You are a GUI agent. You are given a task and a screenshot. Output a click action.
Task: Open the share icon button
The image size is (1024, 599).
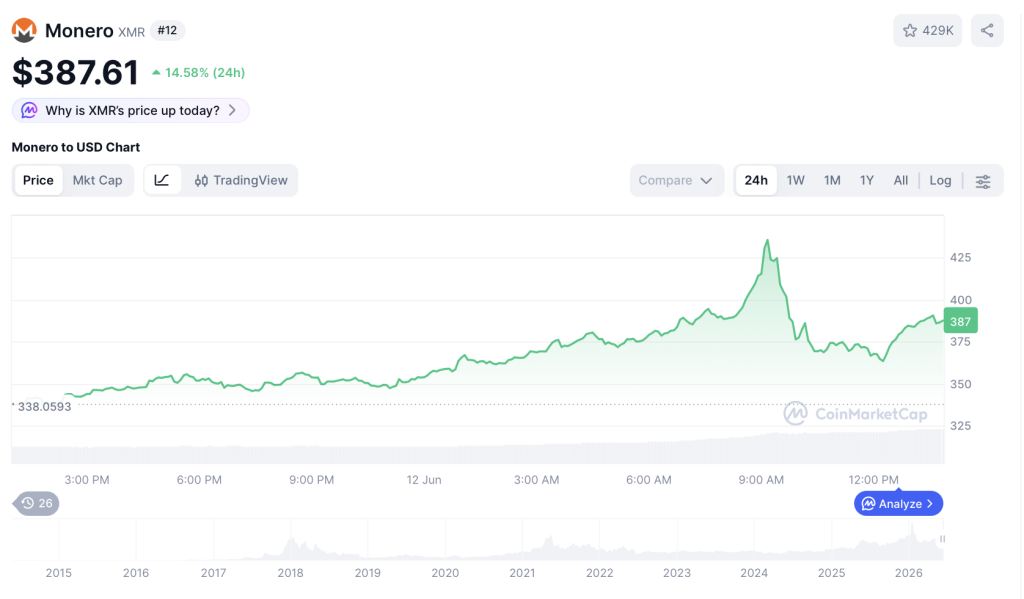pos(987,30)
